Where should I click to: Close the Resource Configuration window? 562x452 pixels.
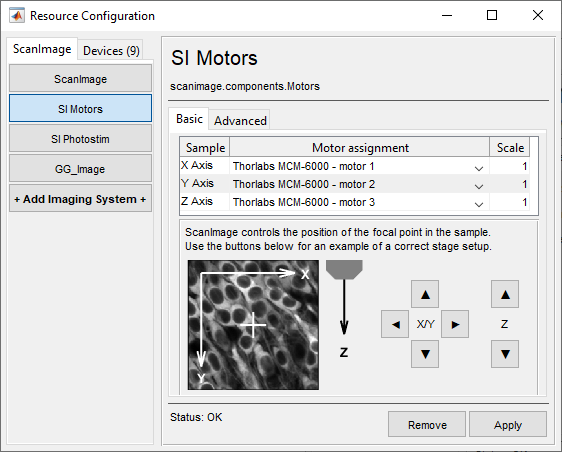[x=538, y=15]
